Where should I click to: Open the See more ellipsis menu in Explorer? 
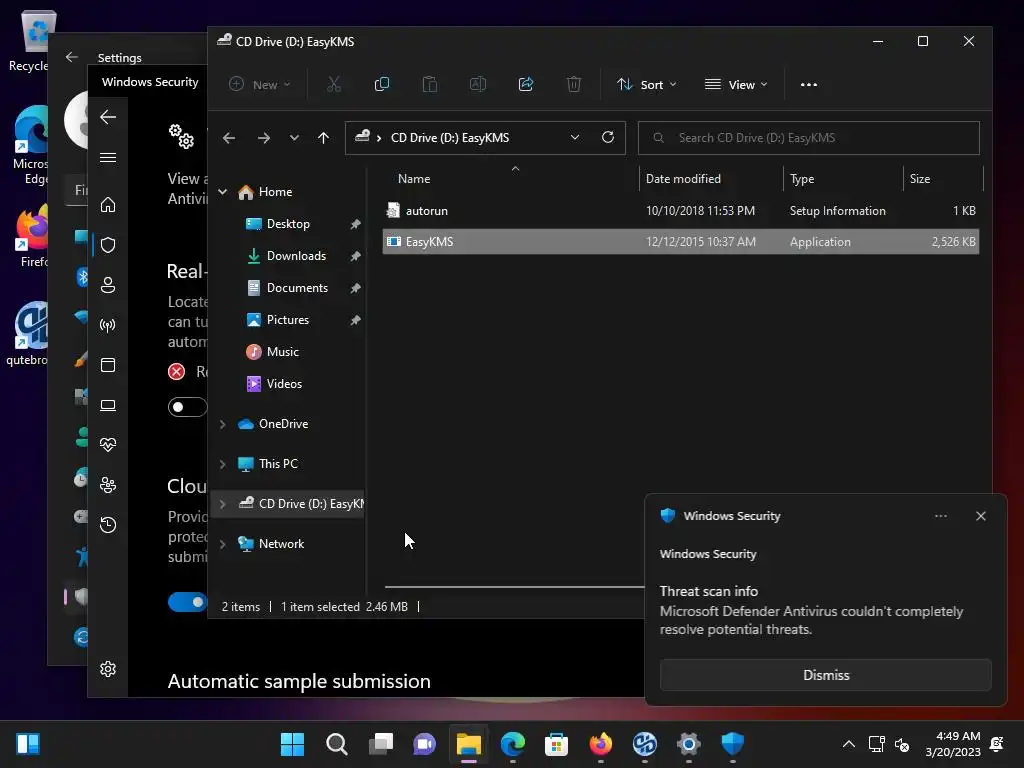click(x=808, y=84)
